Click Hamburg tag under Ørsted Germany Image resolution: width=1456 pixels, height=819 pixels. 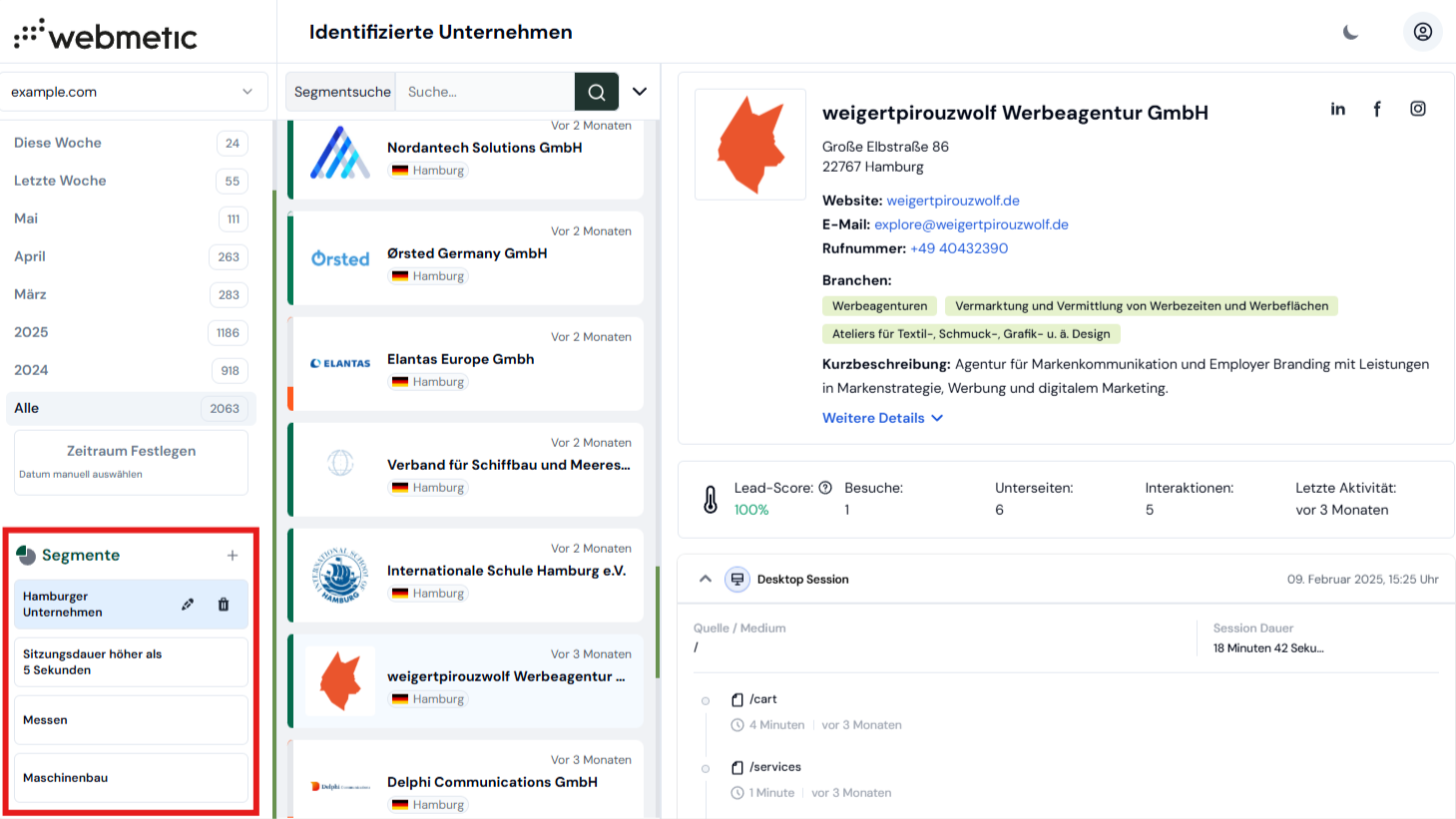pyautogui.click(x=428, y=276)
